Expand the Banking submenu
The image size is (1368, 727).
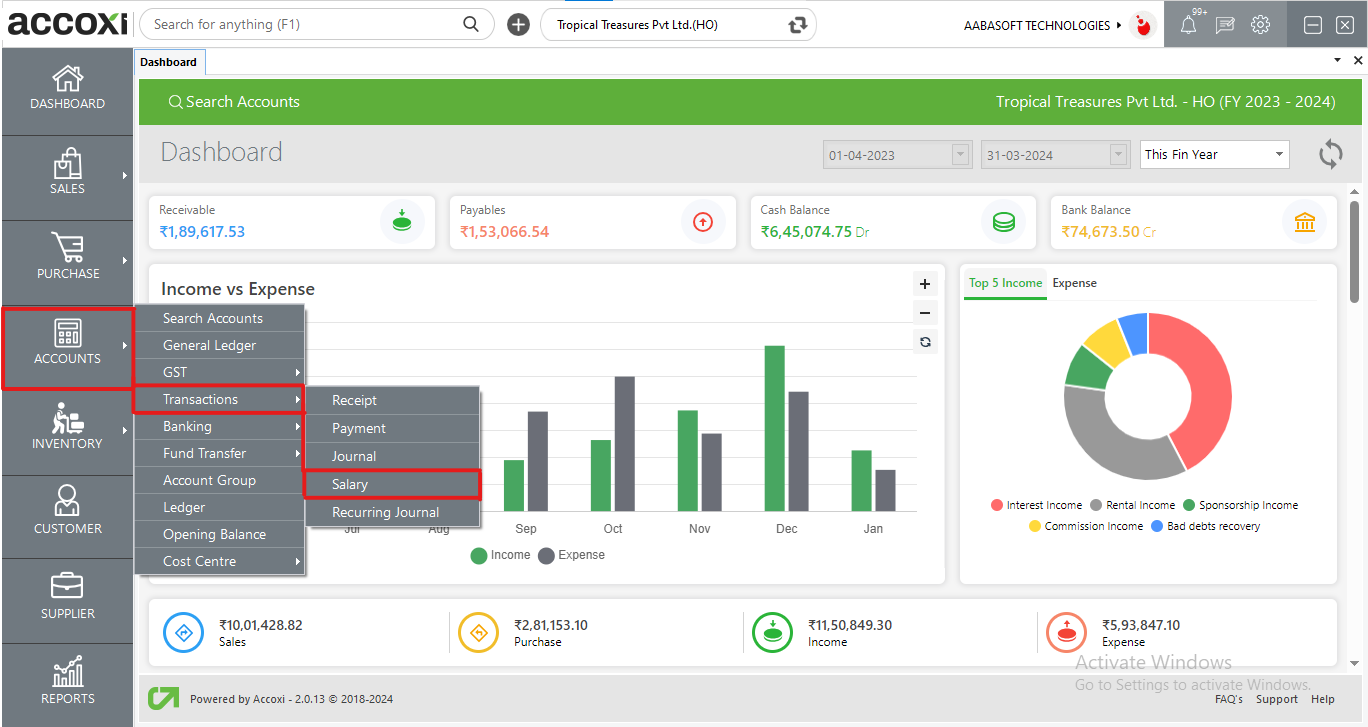tap(219, 426)
